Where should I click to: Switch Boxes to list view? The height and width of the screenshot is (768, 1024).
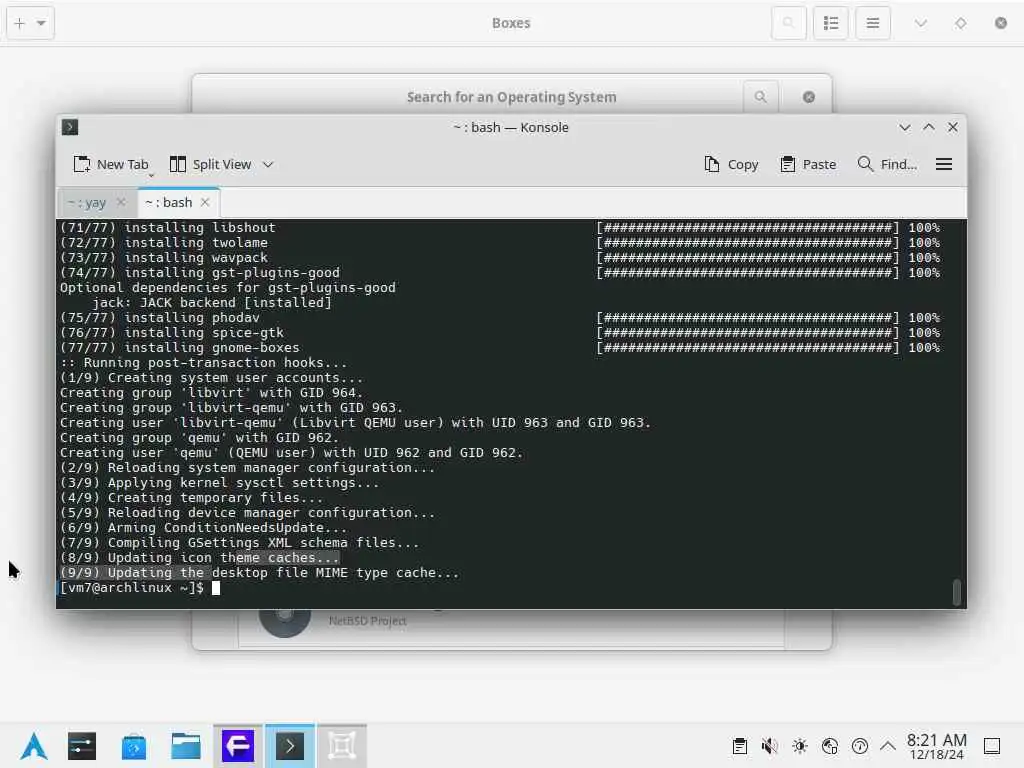[831, 24]
